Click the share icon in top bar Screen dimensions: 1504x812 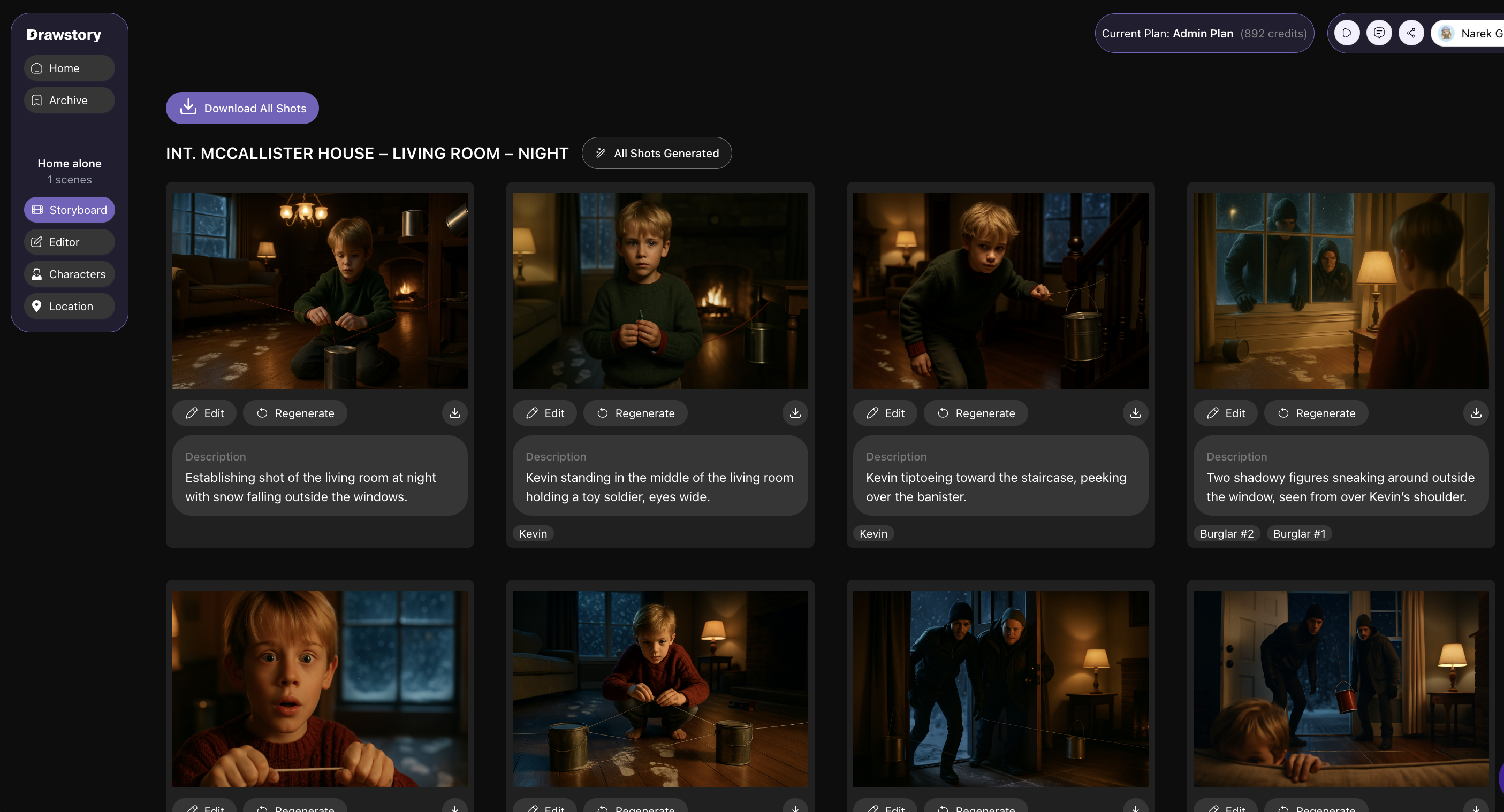tap(1411, 33)
